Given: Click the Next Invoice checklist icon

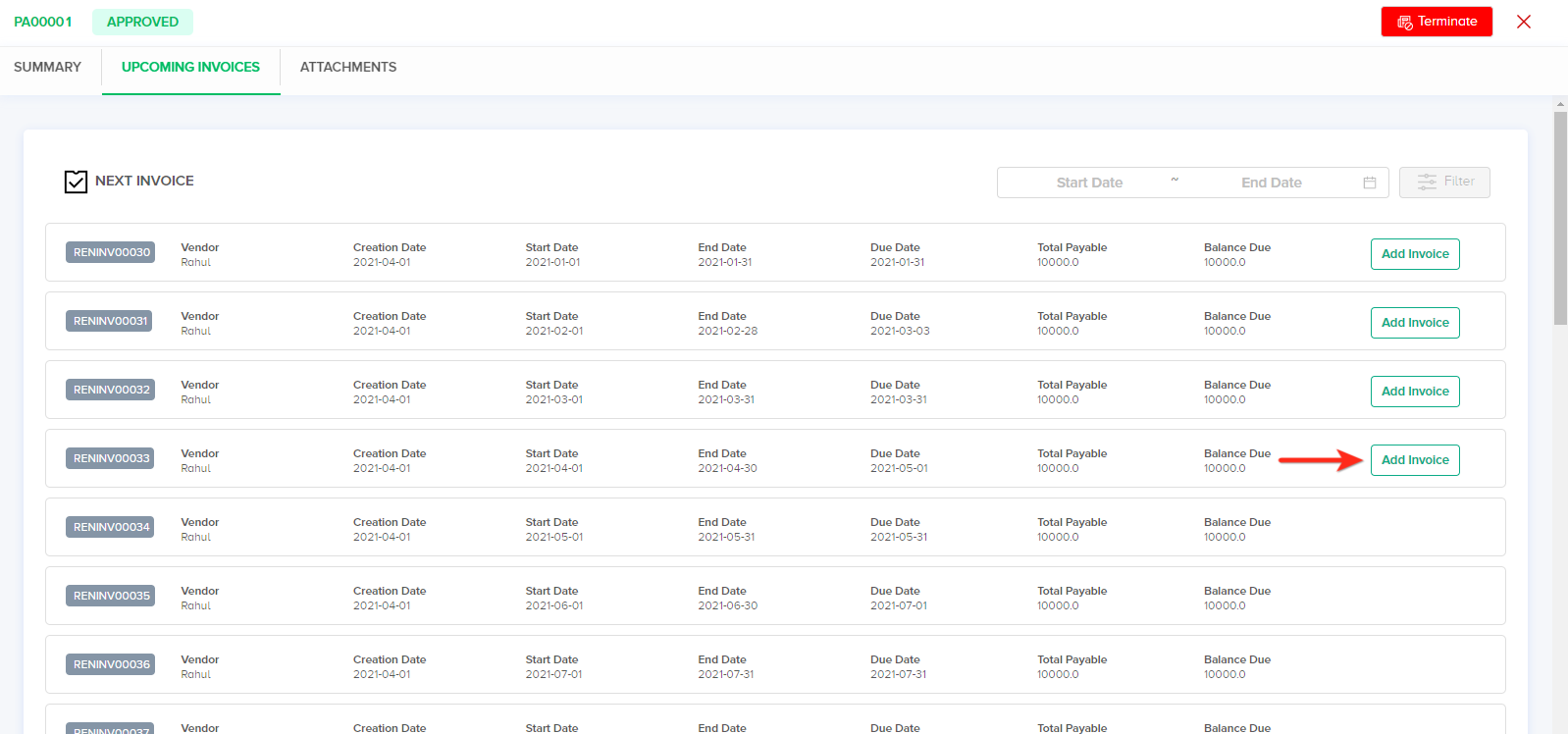Looking at the screenshot, I should point(76,182).
